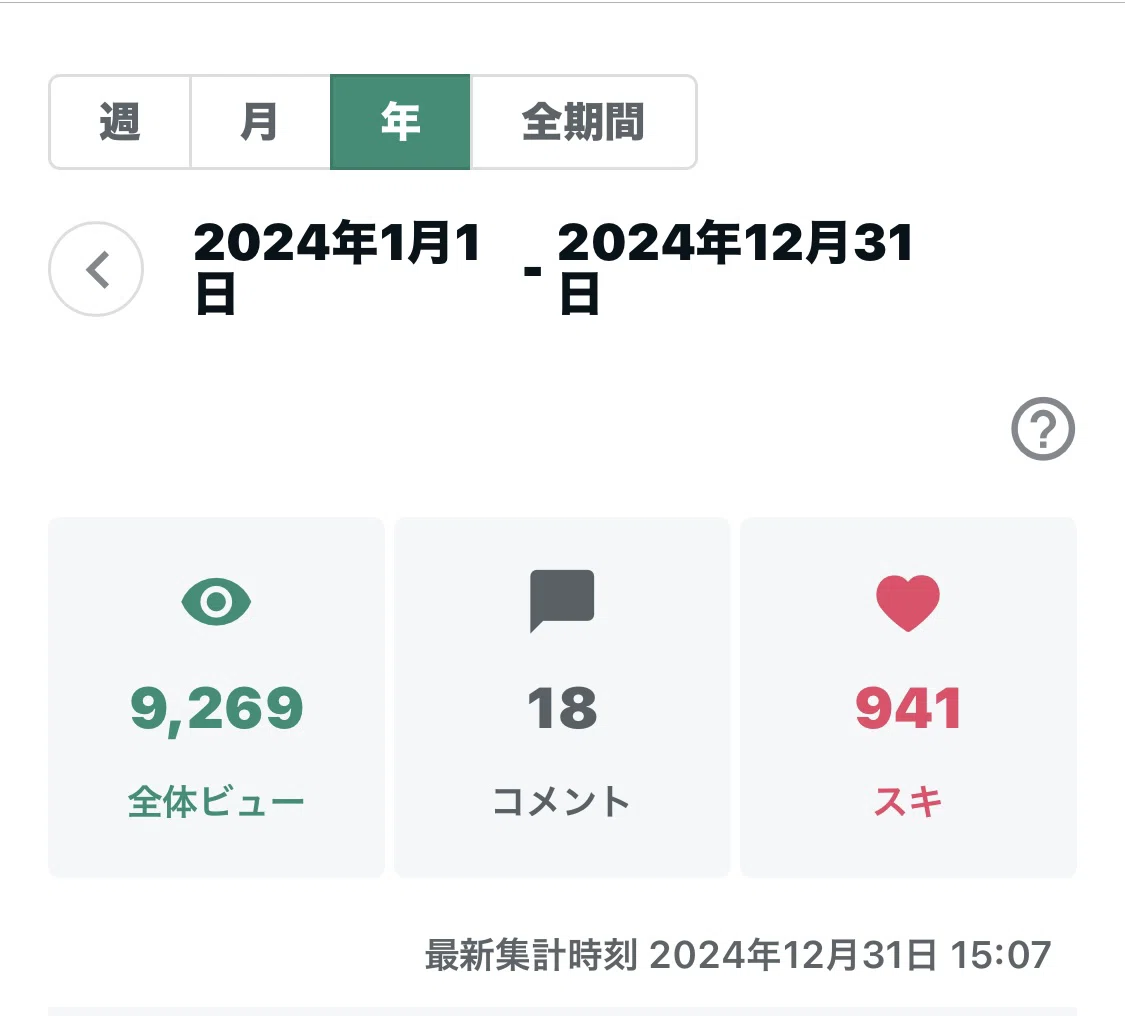Click the end date 2024年12月31日

coord(735,268)
